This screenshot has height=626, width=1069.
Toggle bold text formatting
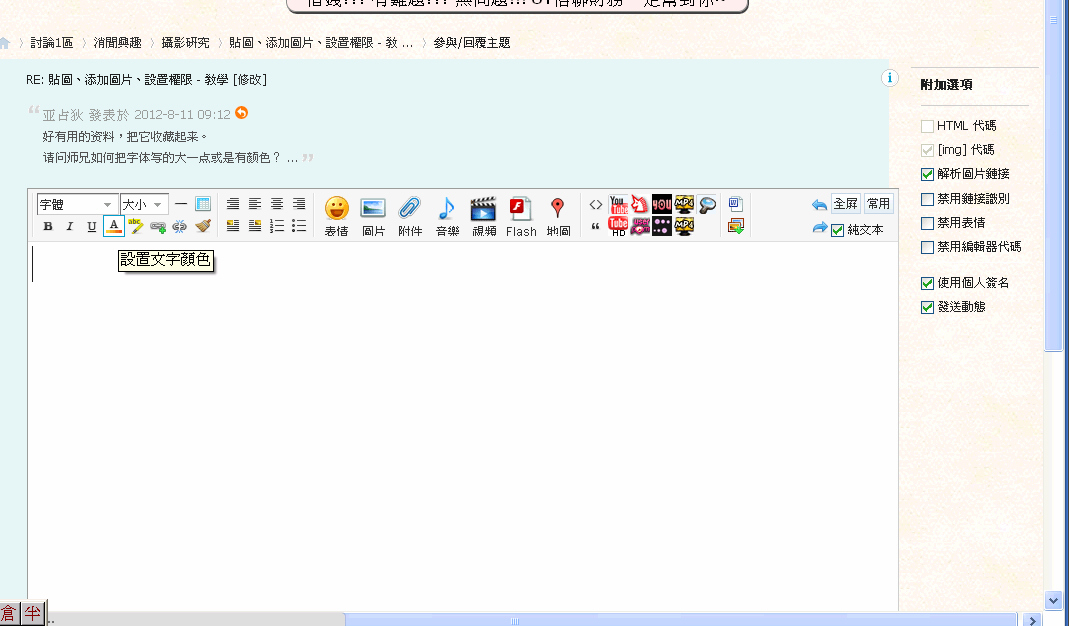[48, 227]
